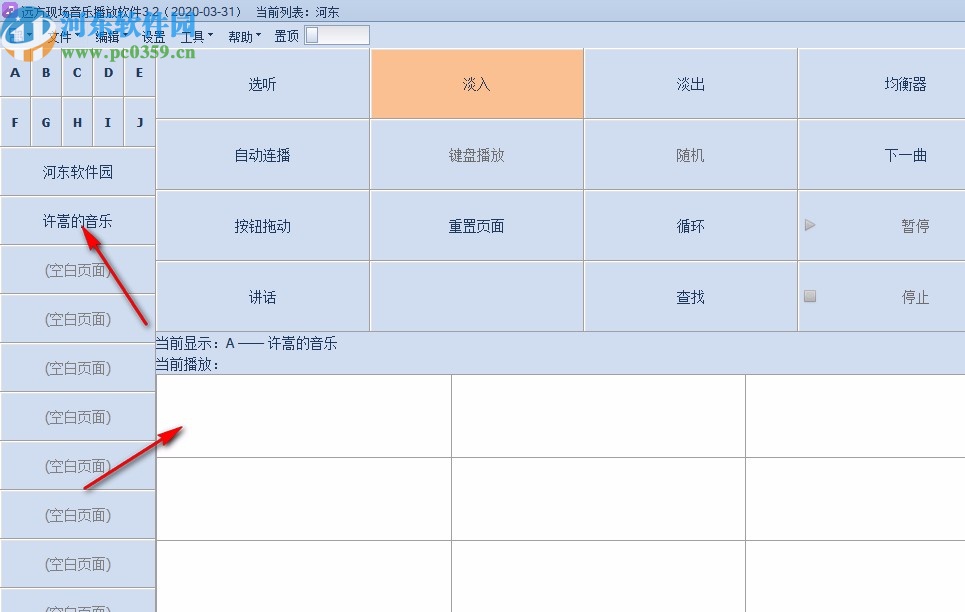Viewport: 965px width, 612px height.
Task: Open the 文件 dropdown menu
Action: (x=60, y=34)
